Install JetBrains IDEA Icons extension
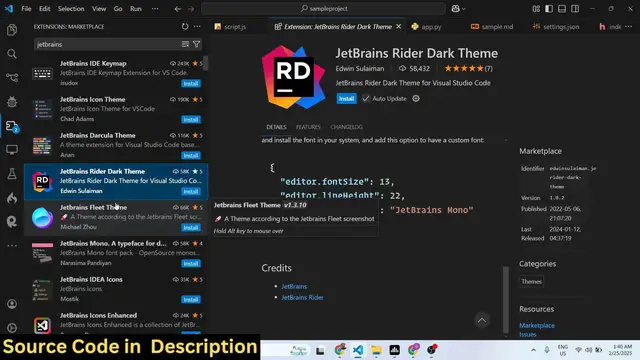The image size is (640, 360). [191, 299]
